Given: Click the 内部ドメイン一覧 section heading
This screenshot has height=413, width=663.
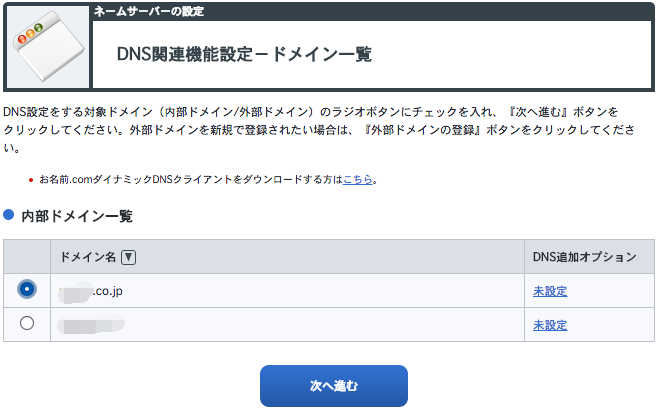Looking at the screenshot, I should tap(77, 216).
